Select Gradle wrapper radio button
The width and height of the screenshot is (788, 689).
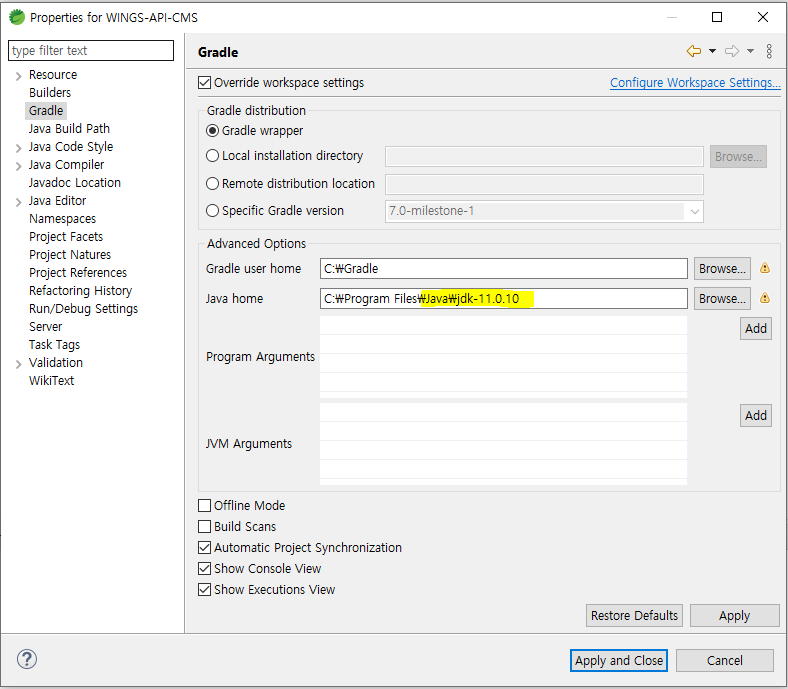click(x=213, y=131)
